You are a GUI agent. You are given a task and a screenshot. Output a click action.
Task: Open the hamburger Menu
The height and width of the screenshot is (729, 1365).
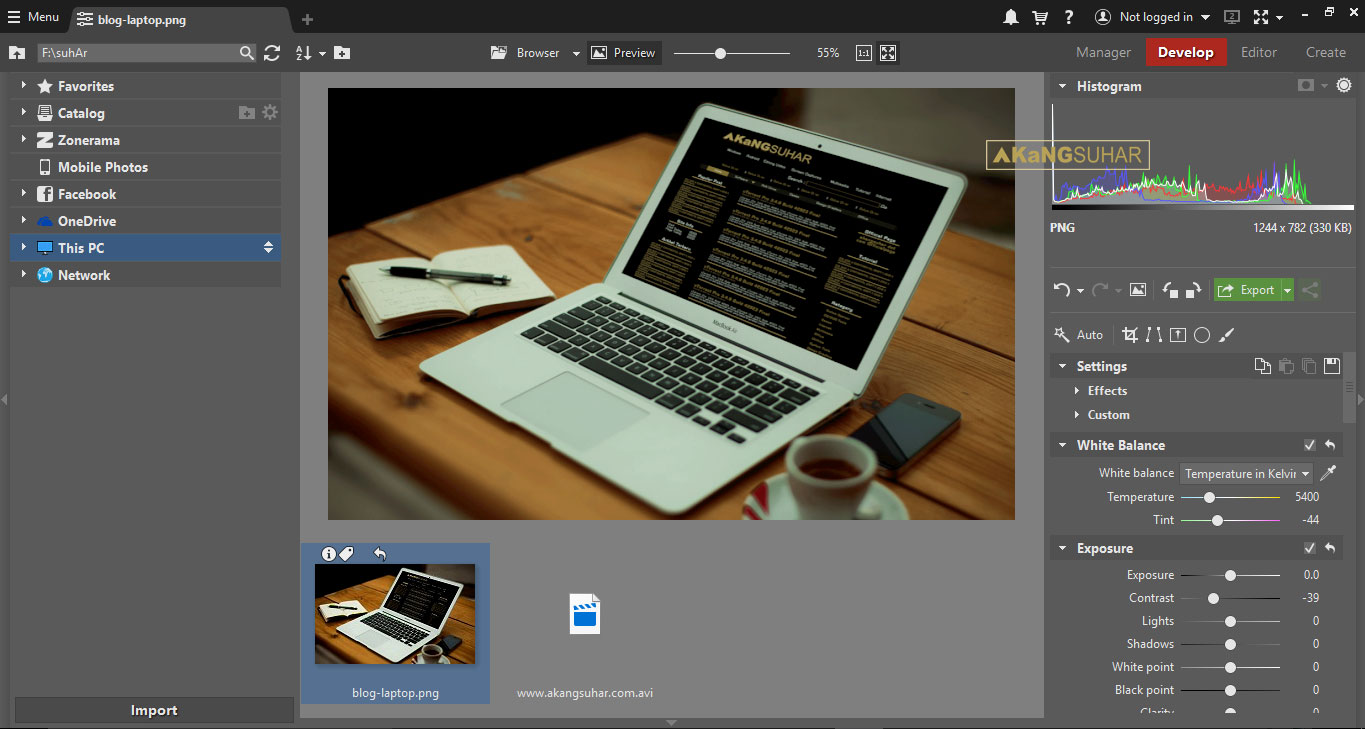(x=33, y=17)
